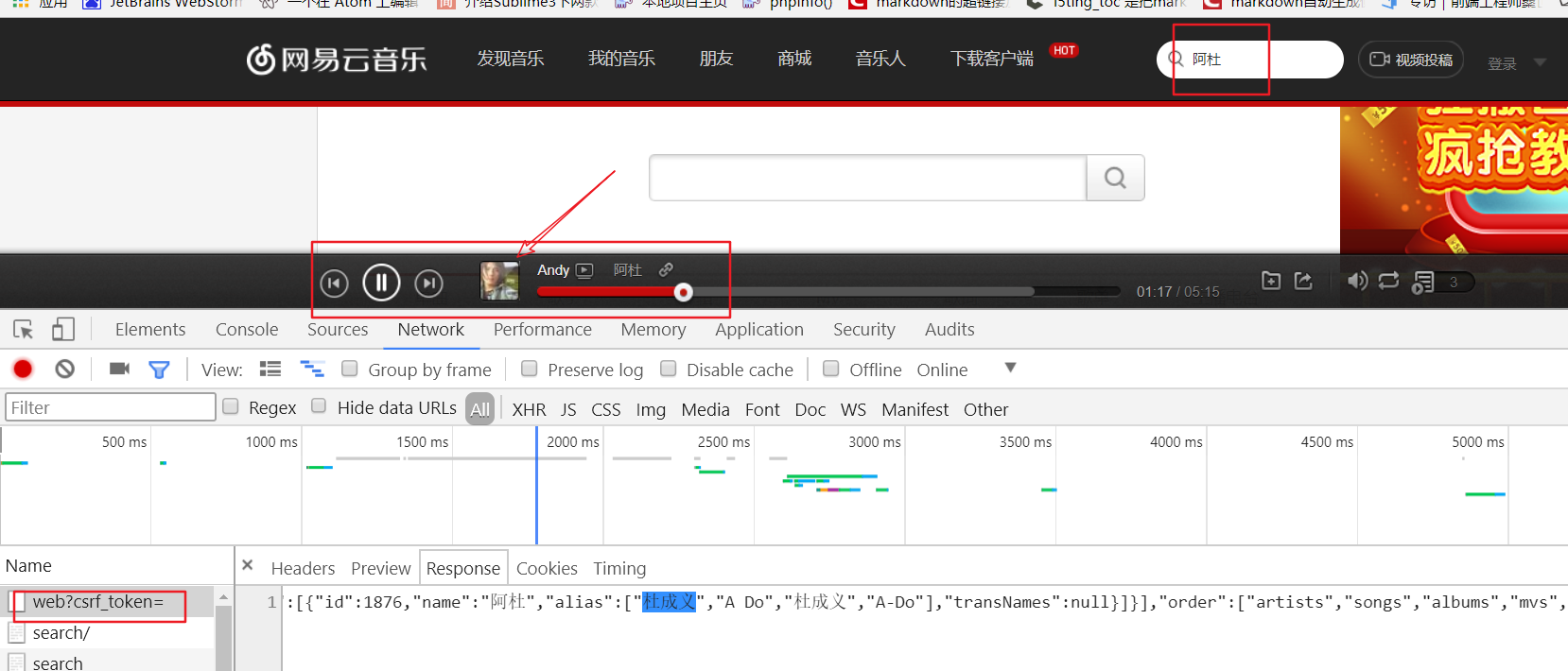Viewport: 1568px width, 671px height.
Task: Click the volume speaker icon
Action: click(1357, 281)
